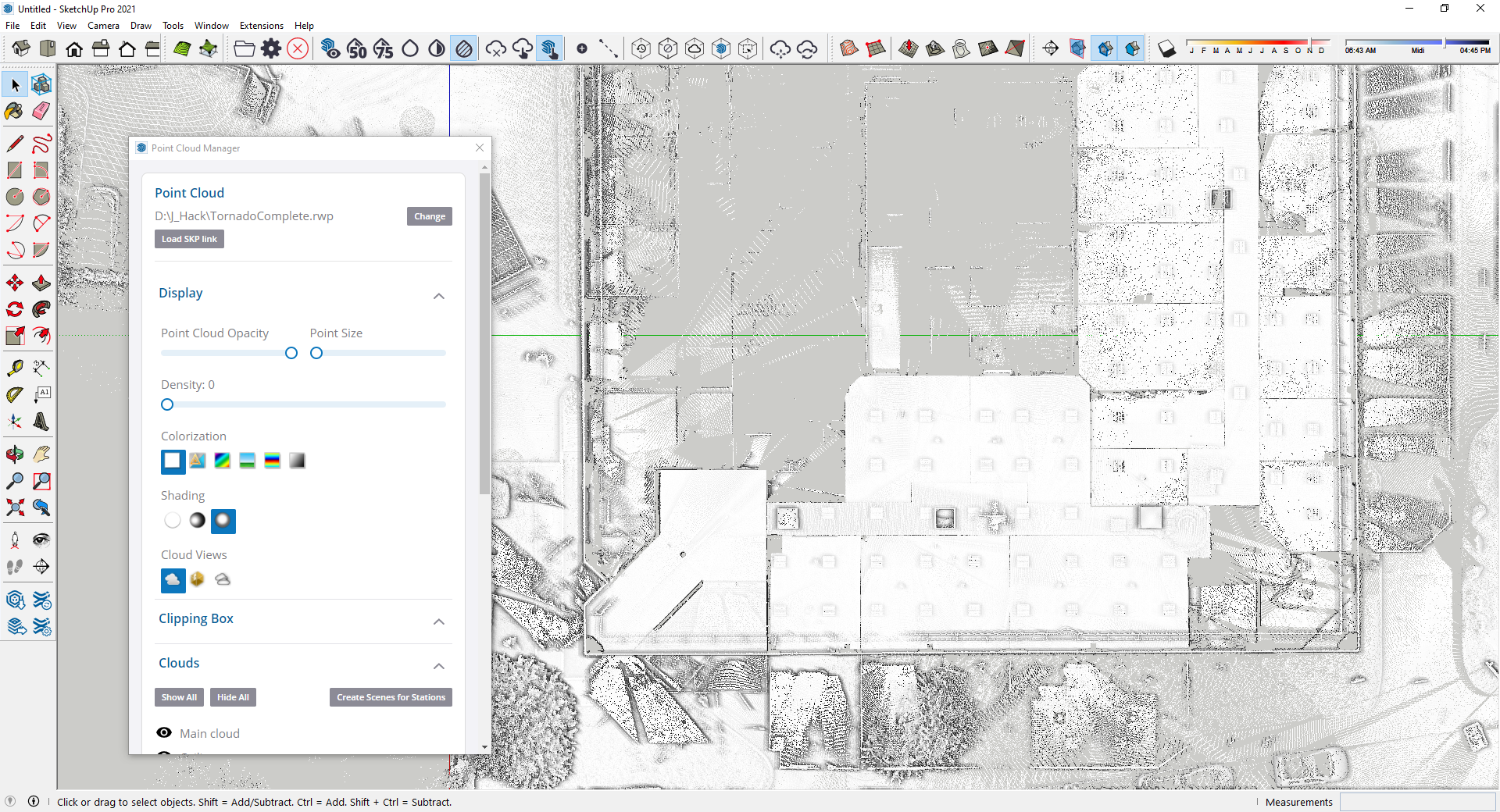This screenshot has width=1500, height=812.
Task: Click the Hide All clouds button
Action: [233, 697]
